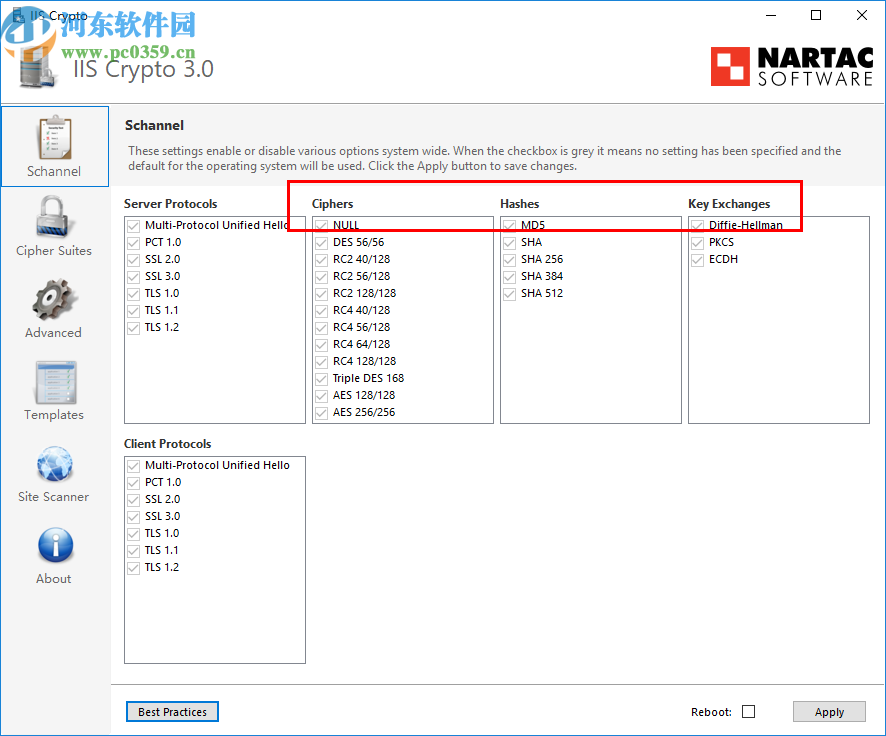Screen dimensions: 886x736
Task: Switch to the Advanced tab label
Action: 53,333
